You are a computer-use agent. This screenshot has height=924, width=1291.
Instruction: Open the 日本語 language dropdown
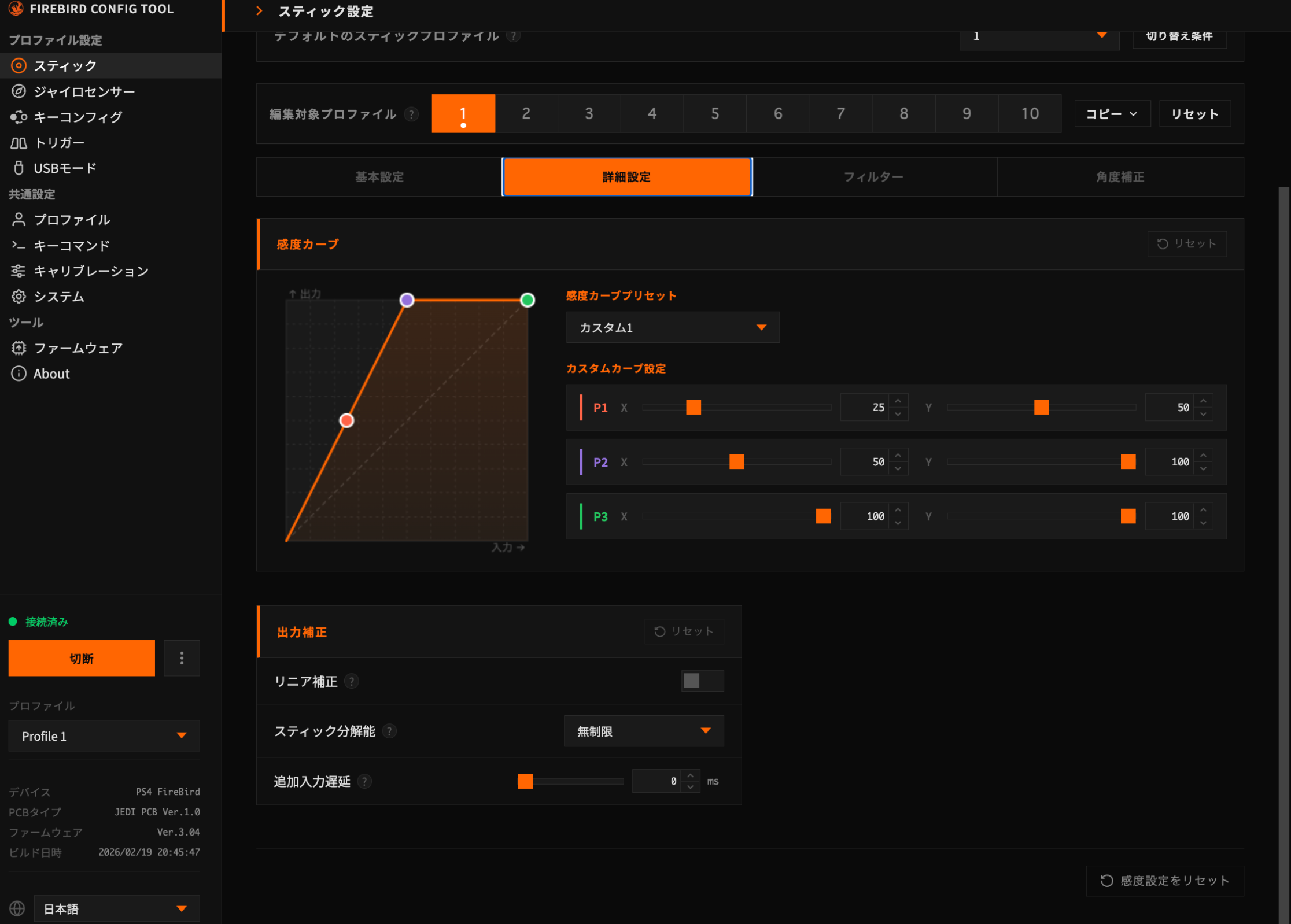116,909
